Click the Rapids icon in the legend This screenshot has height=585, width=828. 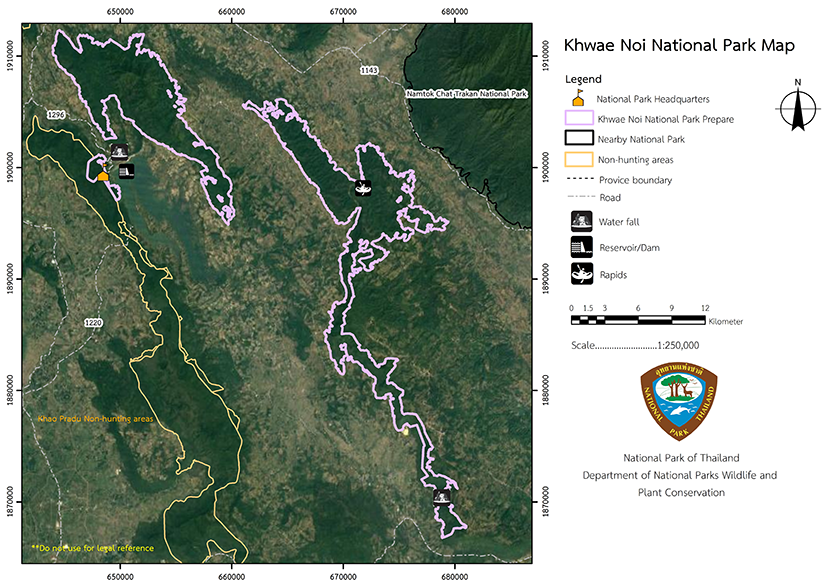(579, 273)
